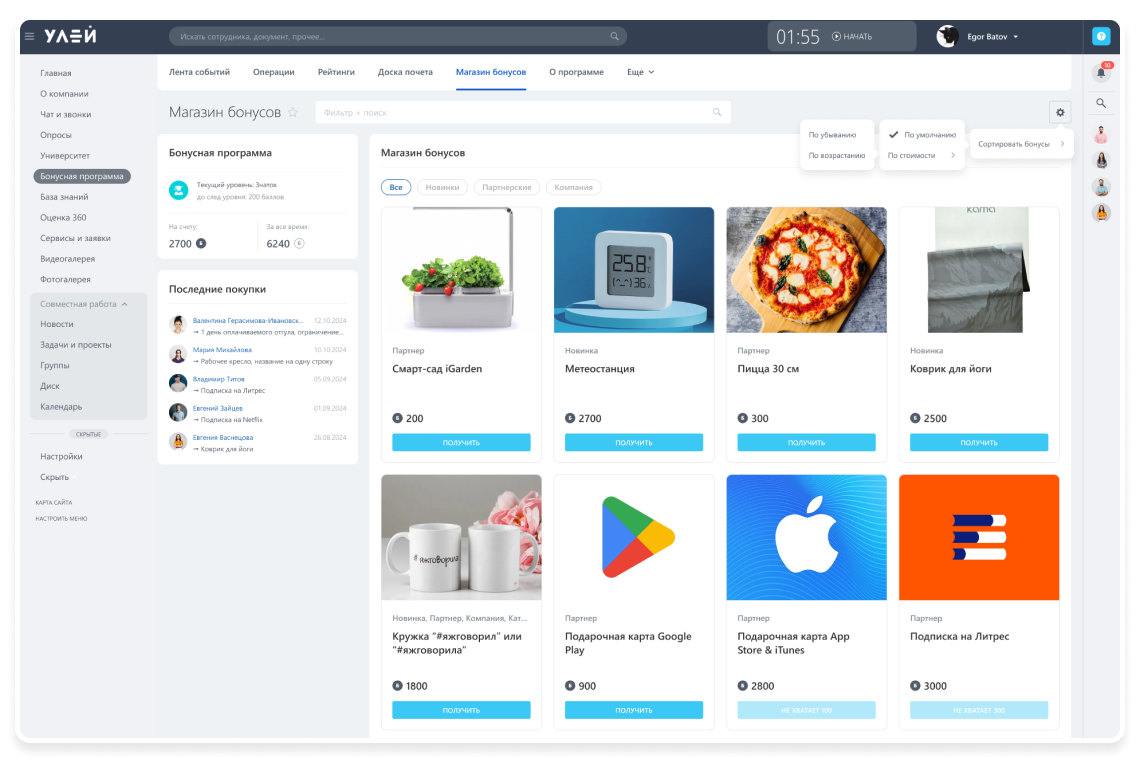Select По возрастанию sort order

[837, 156]
